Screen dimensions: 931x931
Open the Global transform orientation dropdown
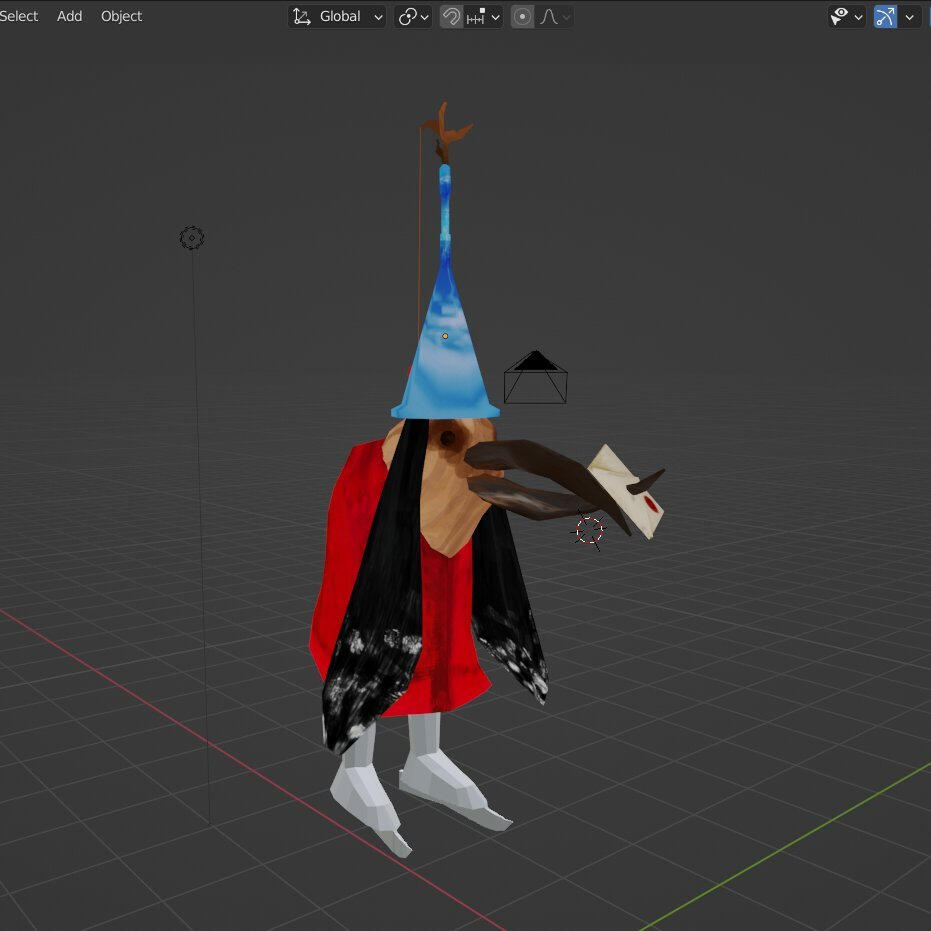click(338, 16)
